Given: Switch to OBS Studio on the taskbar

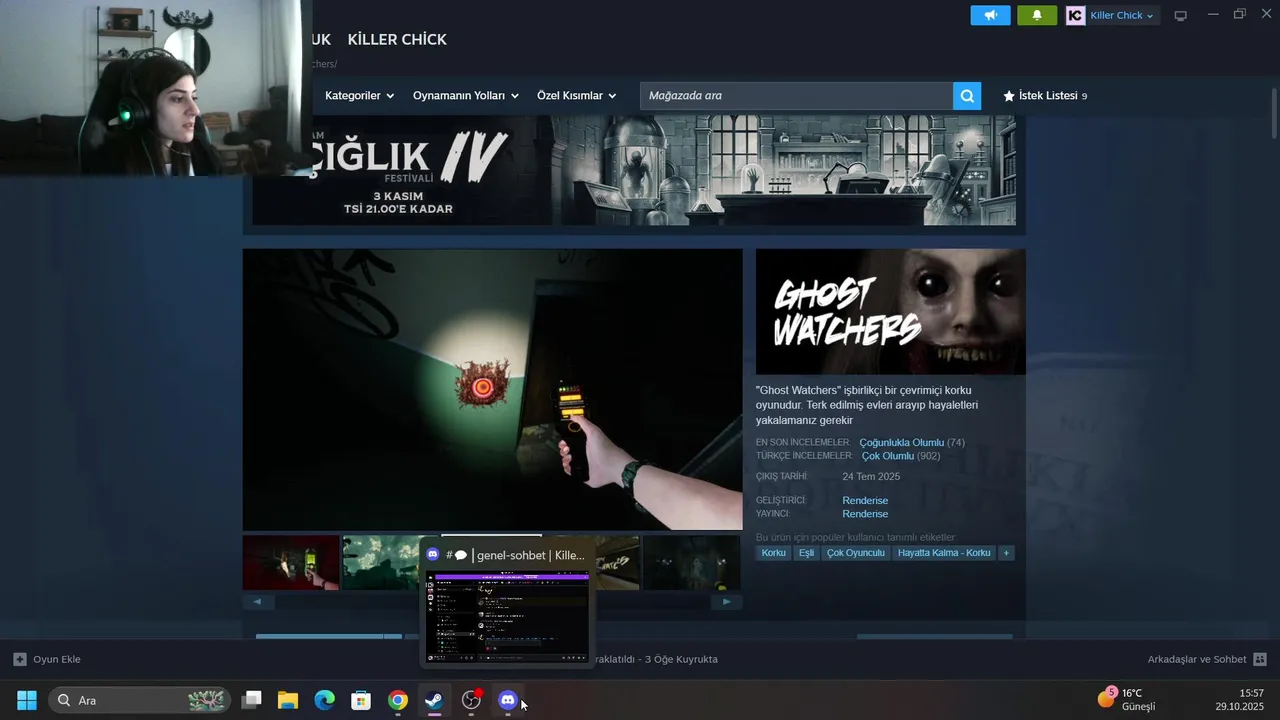Looking at the screenshot, I should tap(471, 700).
